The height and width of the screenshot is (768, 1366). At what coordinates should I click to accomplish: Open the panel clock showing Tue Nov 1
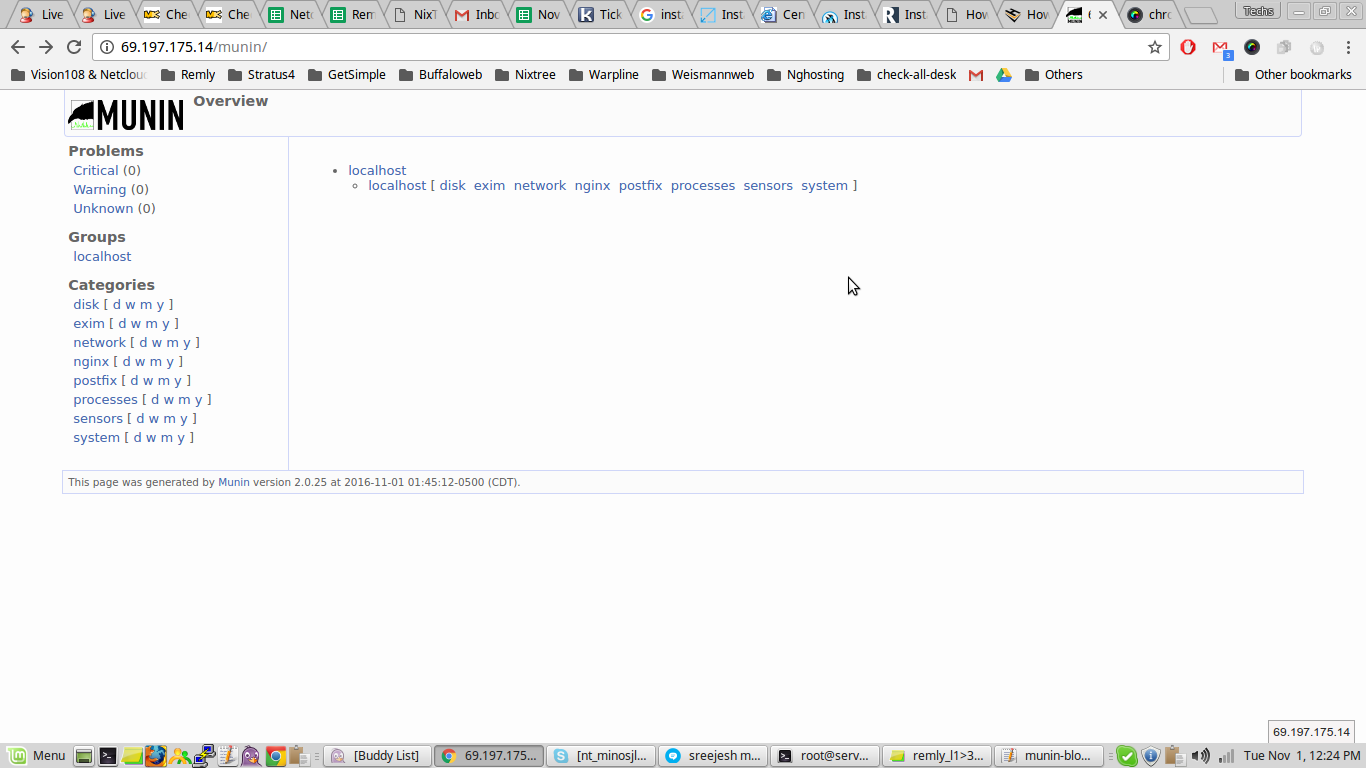pyautogui.click(x=1302, y=756)
